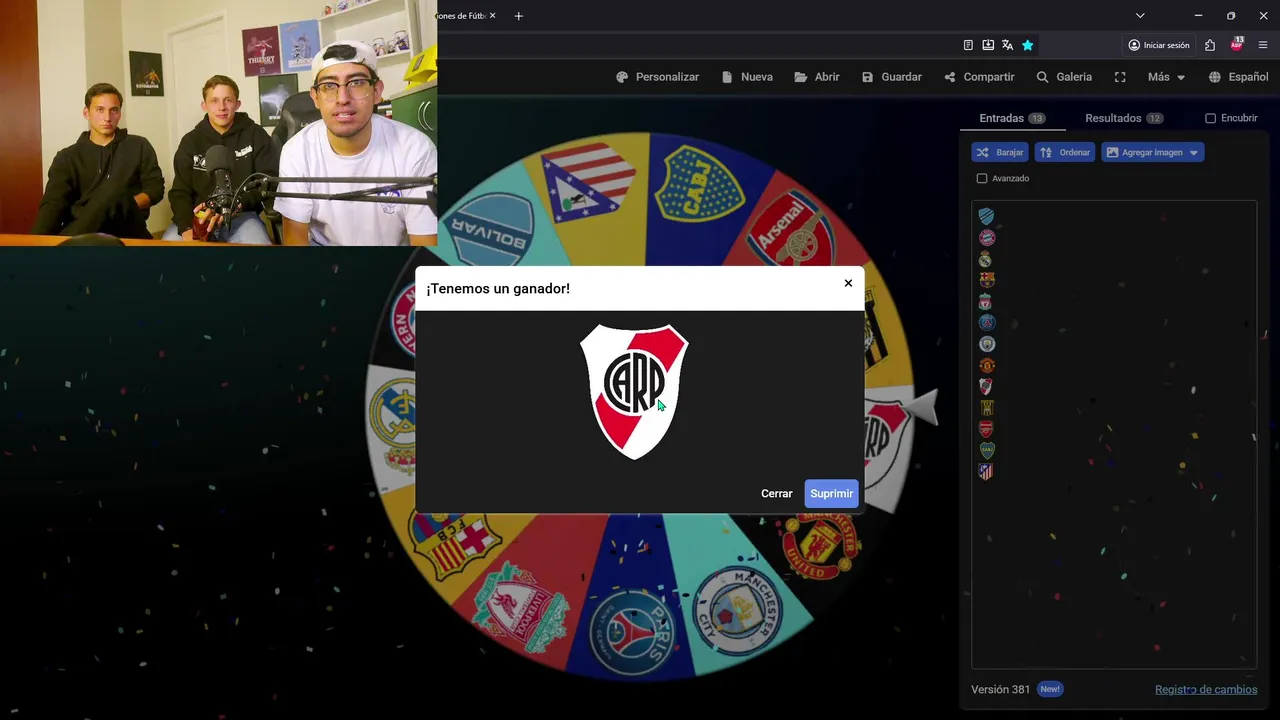This screenshot has height=720, width=1280.
Task: Open the Registro de cambios link
Action: [1206, 689]
